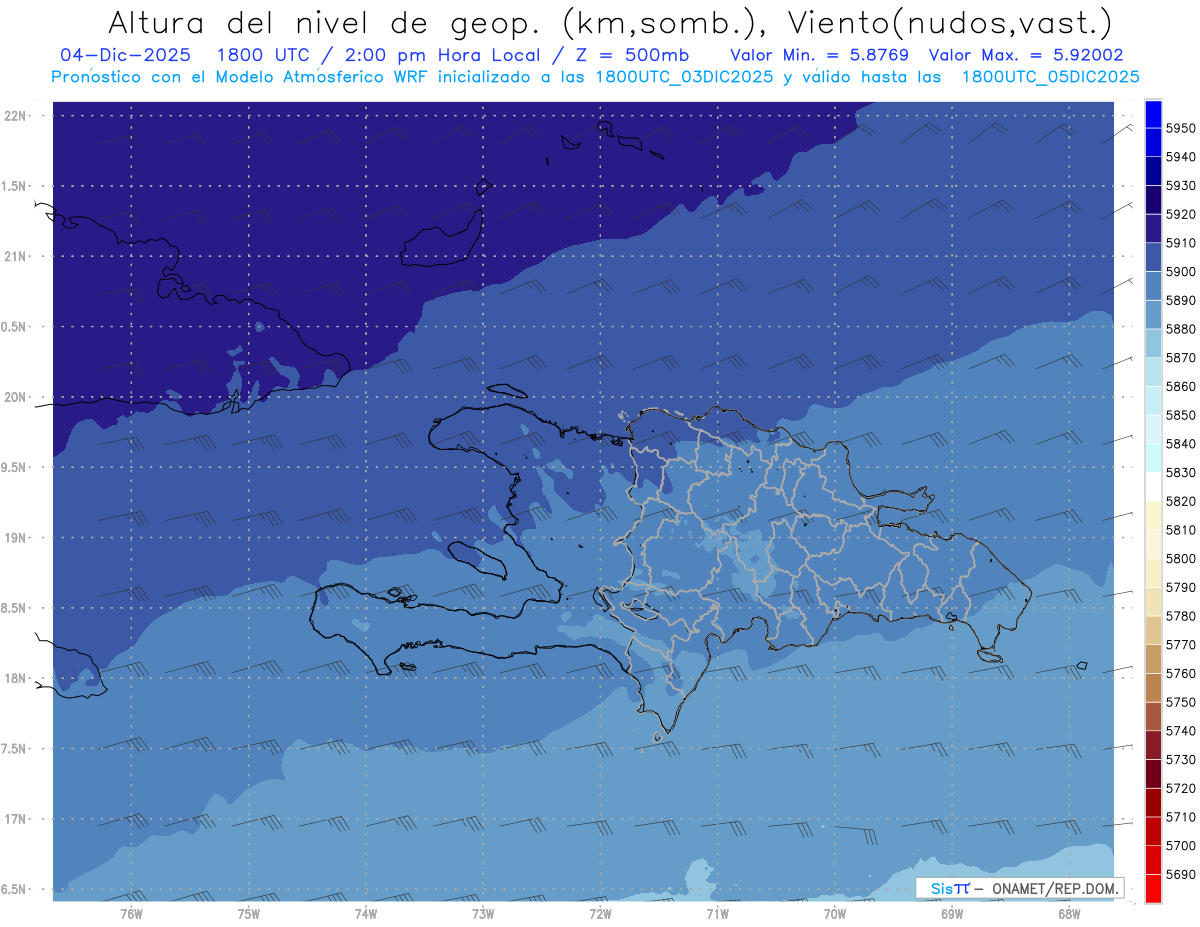The width and height of the screenshot is (1200, 927).
Task: Click the 20N latitude label
Action: pyautogui.click(x=17, y=398)
